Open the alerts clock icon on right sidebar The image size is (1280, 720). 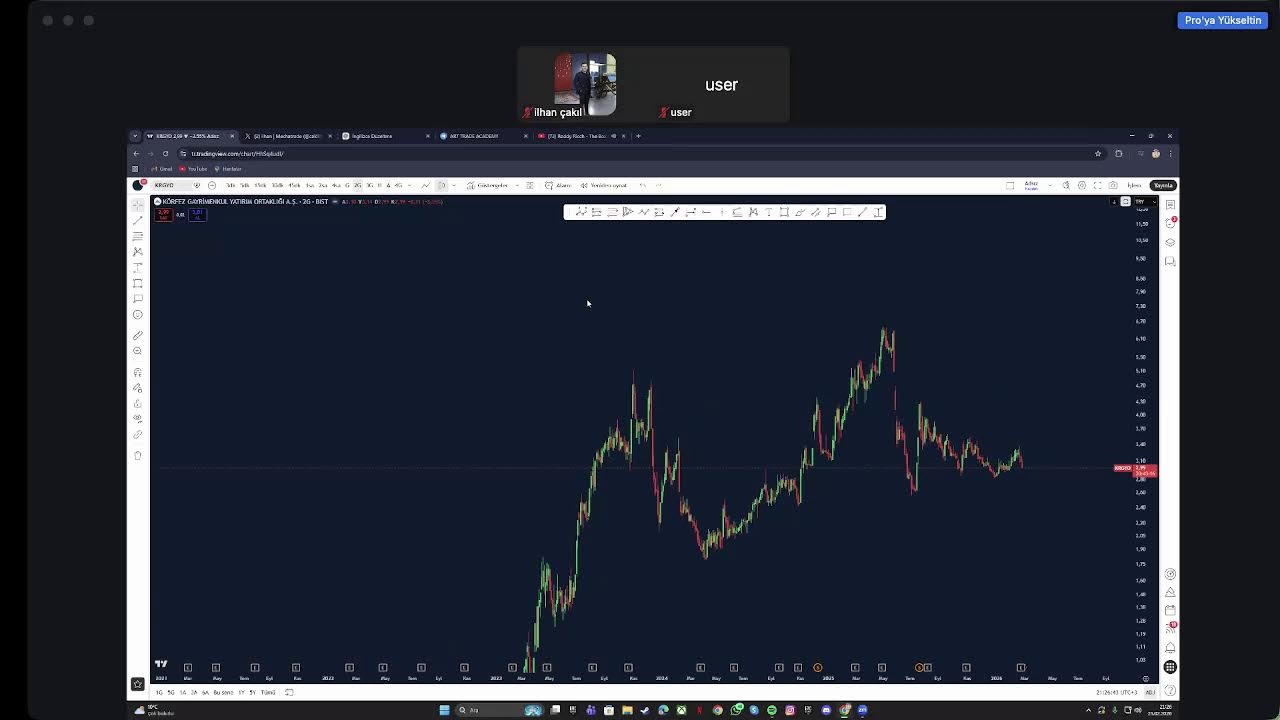coord(1170,223)
